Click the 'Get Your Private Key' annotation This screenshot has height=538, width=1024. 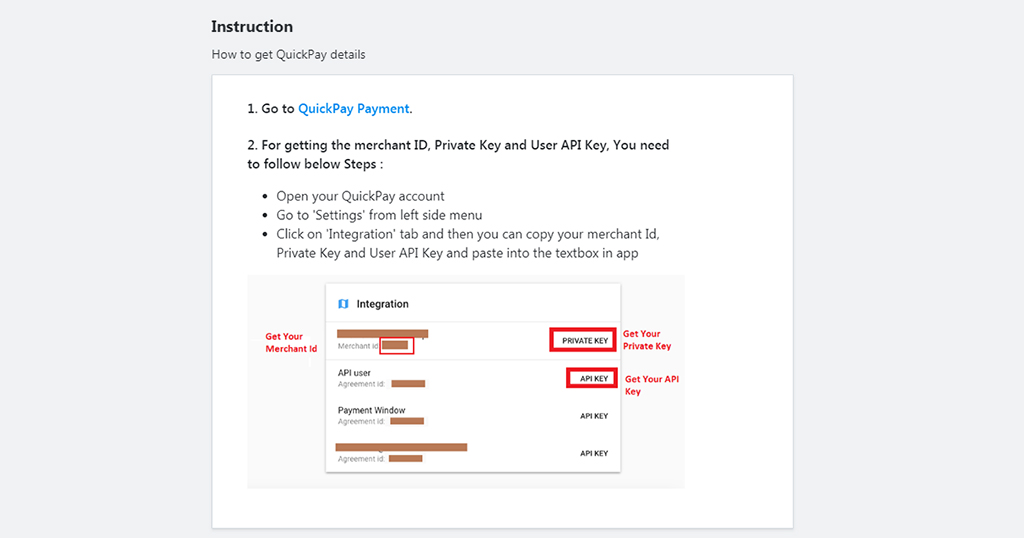[647, 340]
